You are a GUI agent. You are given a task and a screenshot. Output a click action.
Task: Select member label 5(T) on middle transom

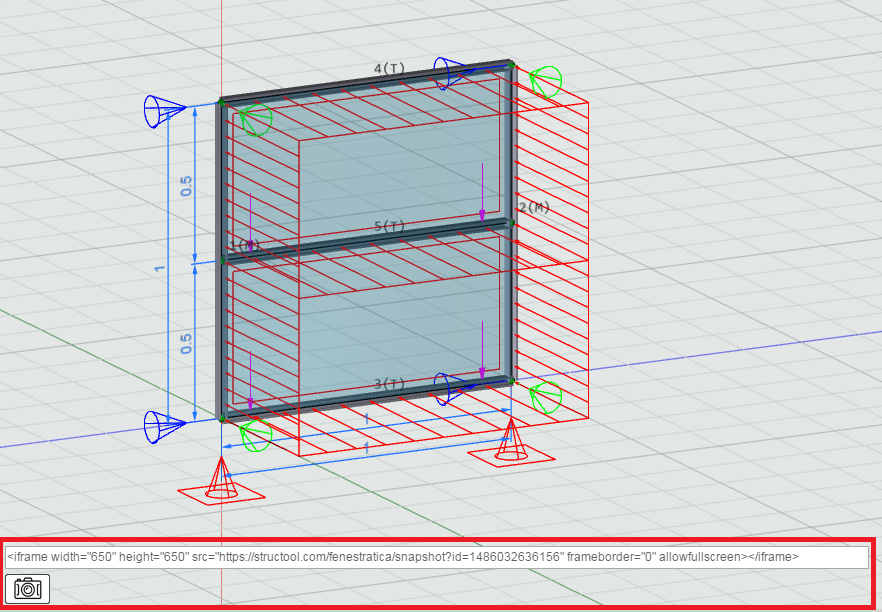pyautogui.click(x=389, y=227)
